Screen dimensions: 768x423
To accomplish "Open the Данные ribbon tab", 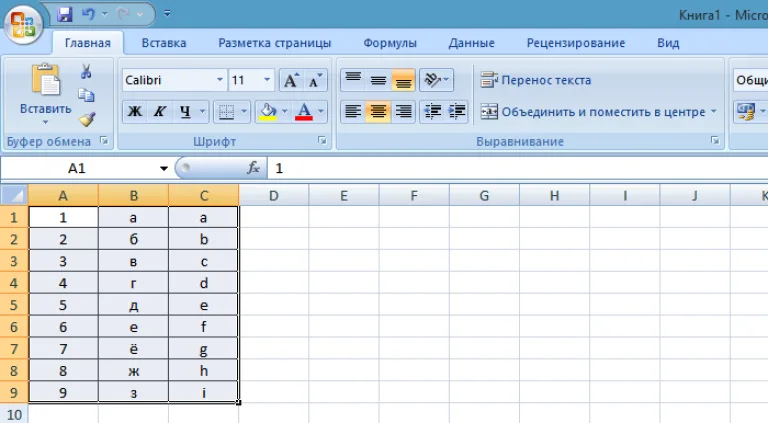I will pyautogui.click(x=471, y=43).
